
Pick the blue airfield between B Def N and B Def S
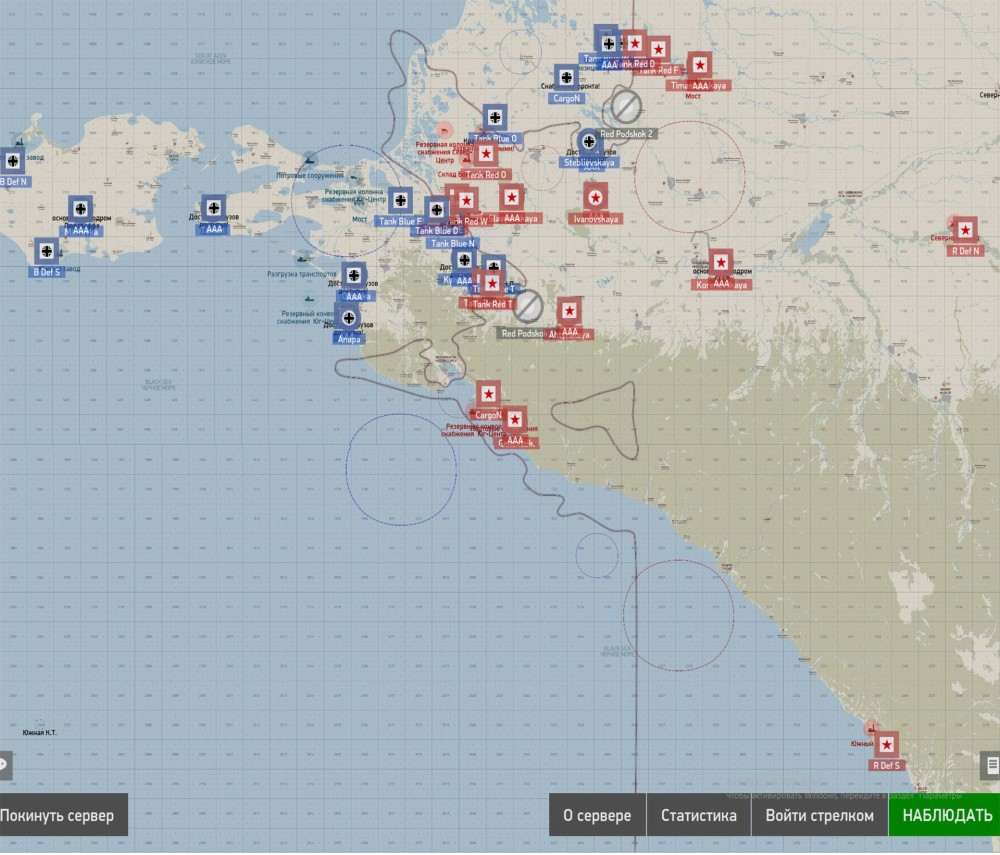tap(80, 209)
